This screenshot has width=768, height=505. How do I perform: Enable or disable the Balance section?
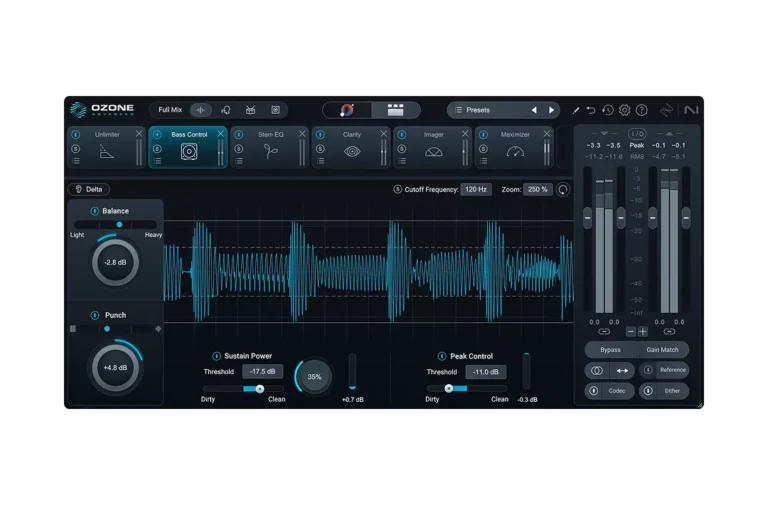[95, 211]
